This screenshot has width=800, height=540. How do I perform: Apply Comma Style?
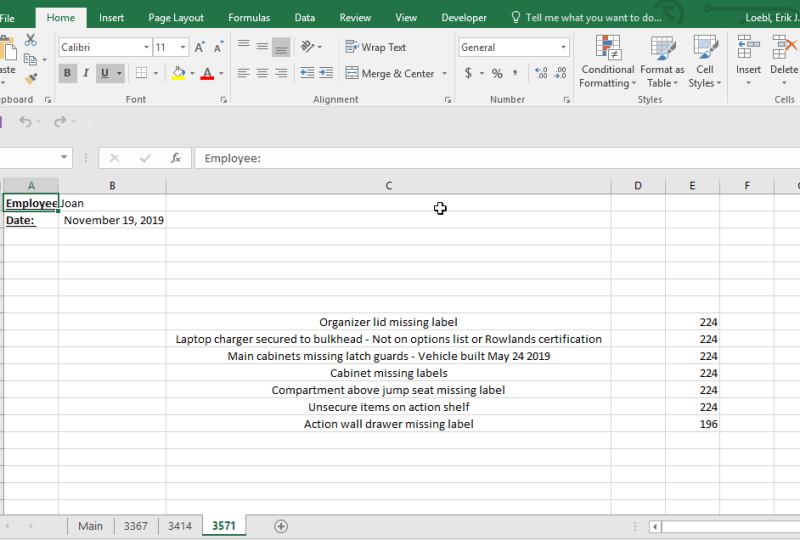515,73
